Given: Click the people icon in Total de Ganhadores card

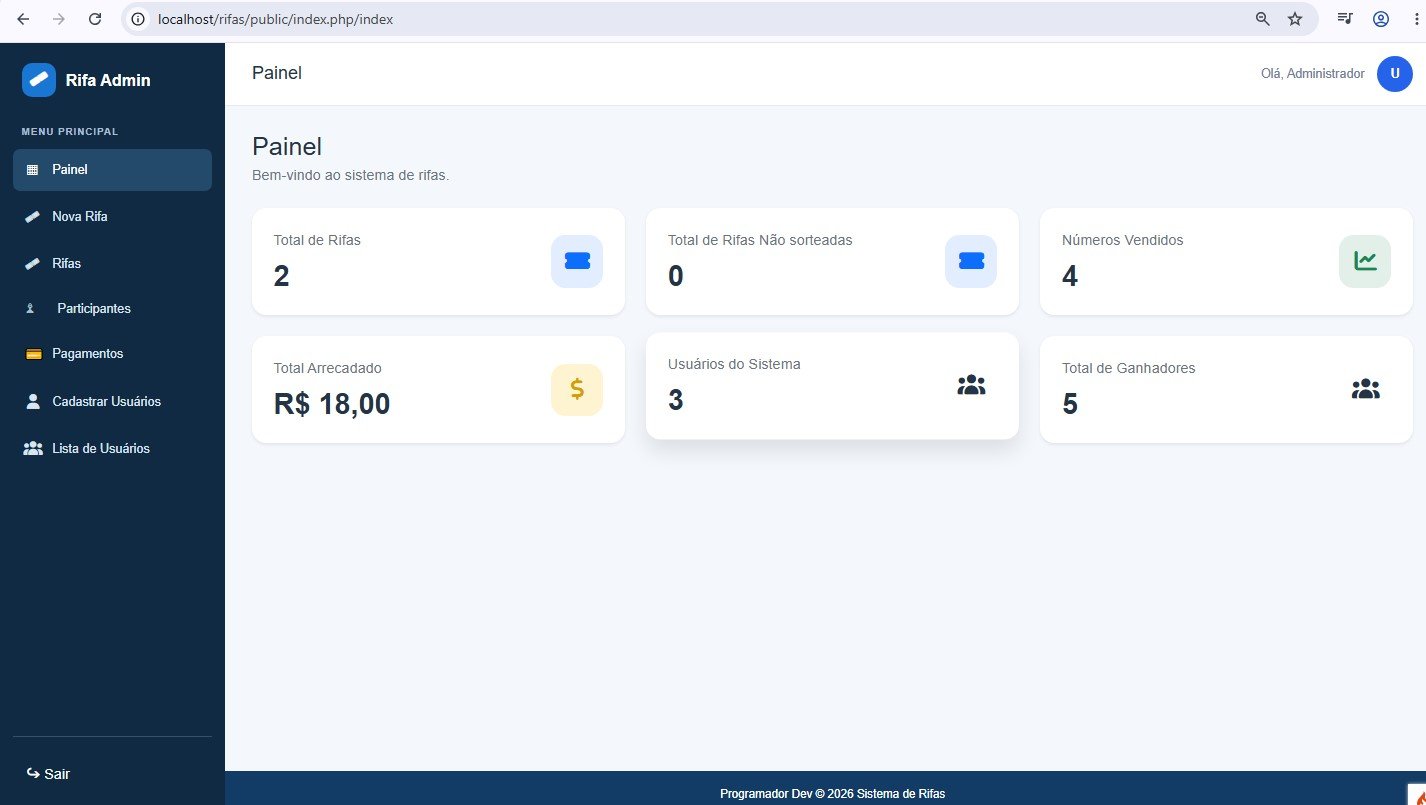Looking at the screenshot, I should coord(1365,389).
